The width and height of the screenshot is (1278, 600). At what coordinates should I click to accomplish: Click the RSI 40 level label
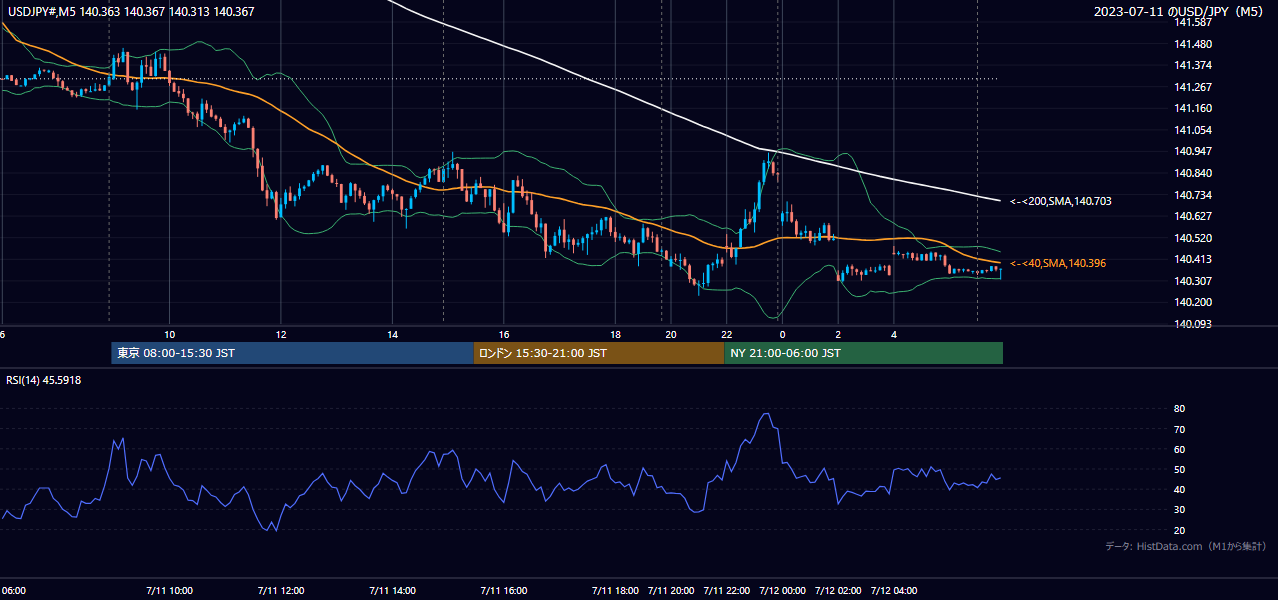coord(1179,489)
